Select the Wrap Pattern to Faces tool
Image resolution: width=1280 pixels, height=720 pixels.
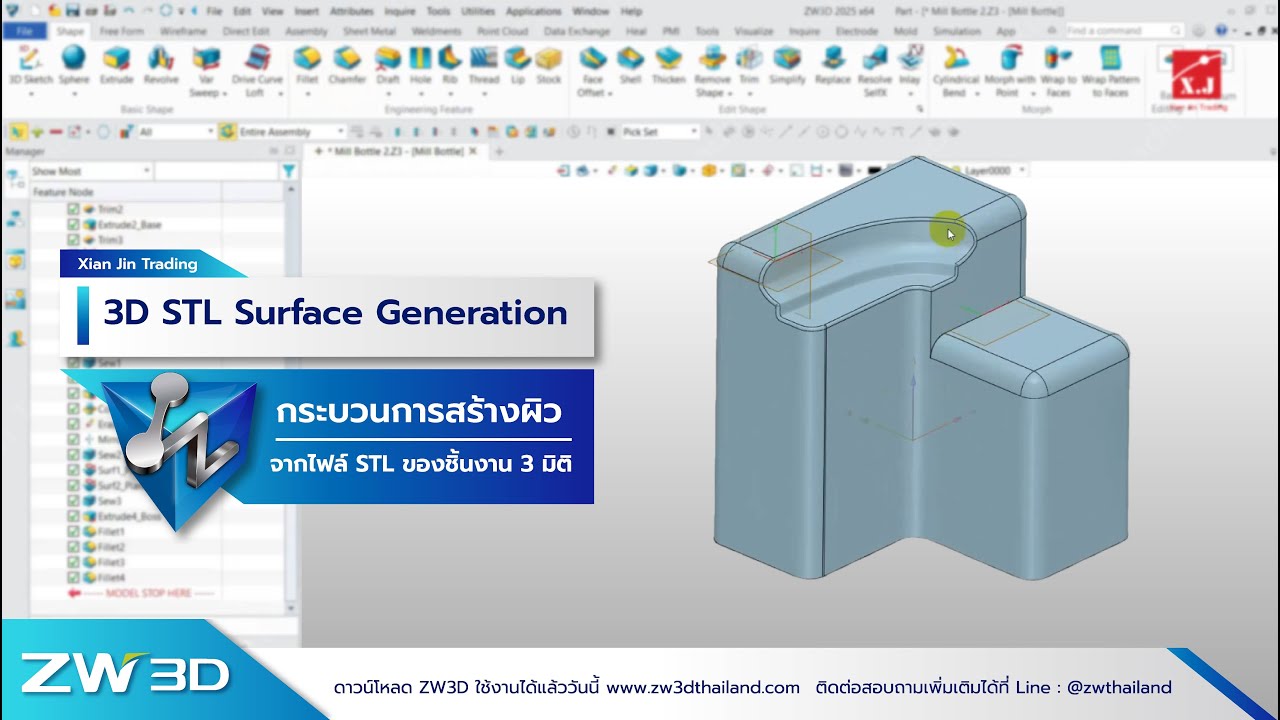[1110, 70]
